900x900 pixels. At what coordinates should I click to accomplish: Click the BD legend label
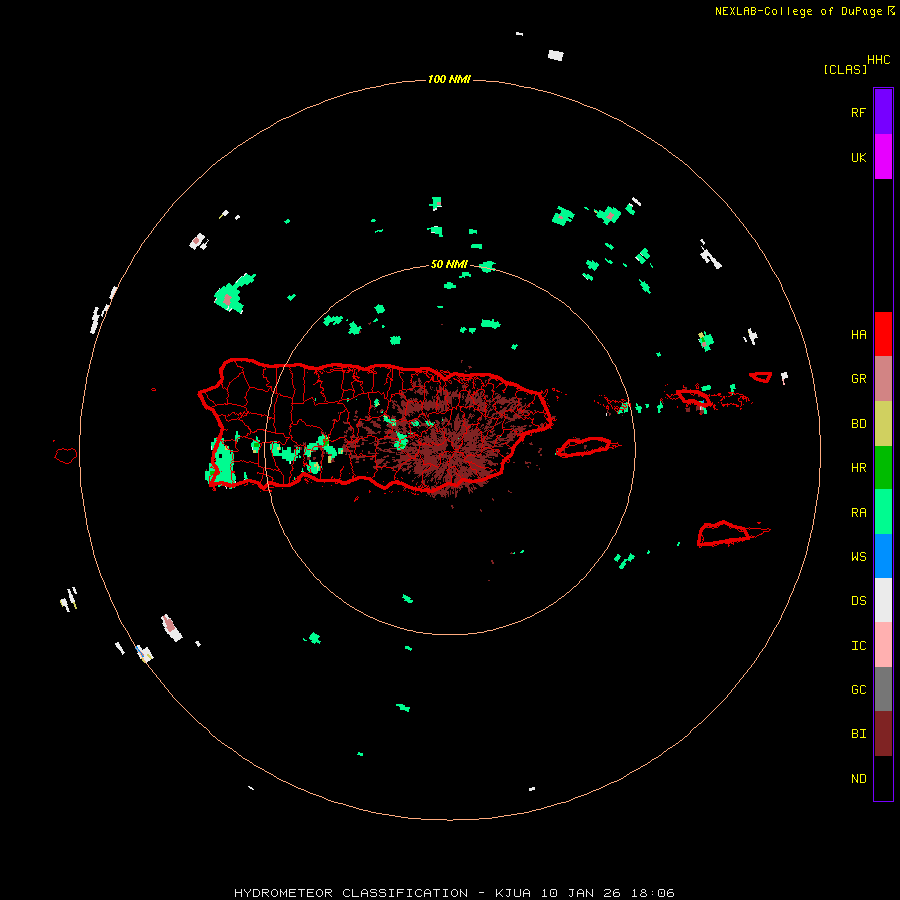858,423
